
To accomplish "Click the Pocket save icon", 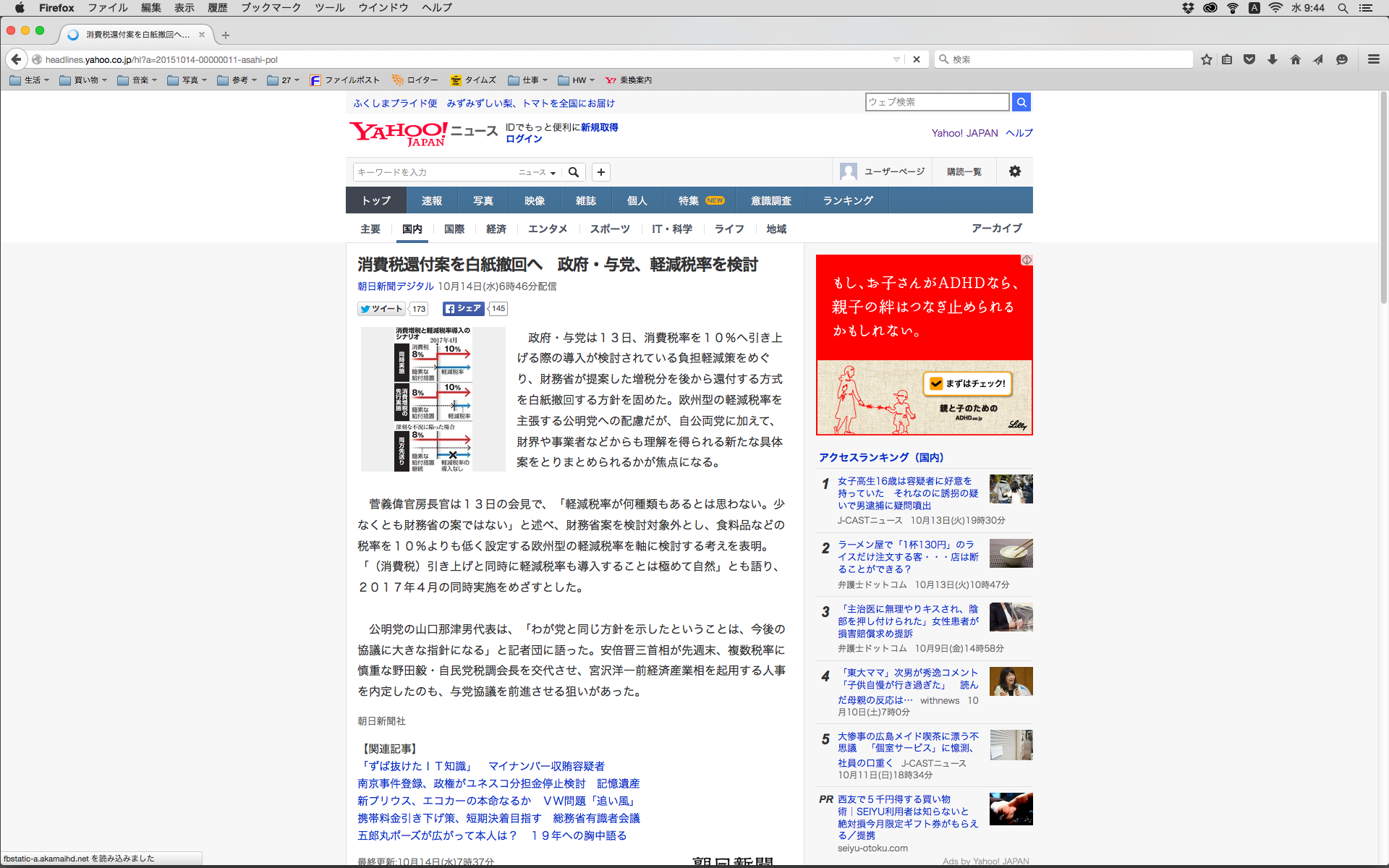I will (x=1249, y=59).
